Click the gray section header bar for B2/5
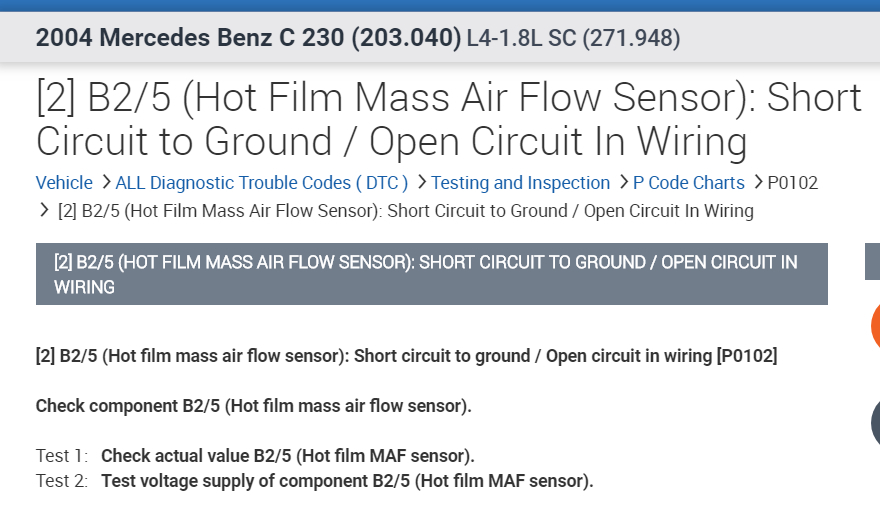The height and width of the screenshot is (519, 880). point(431,274)
